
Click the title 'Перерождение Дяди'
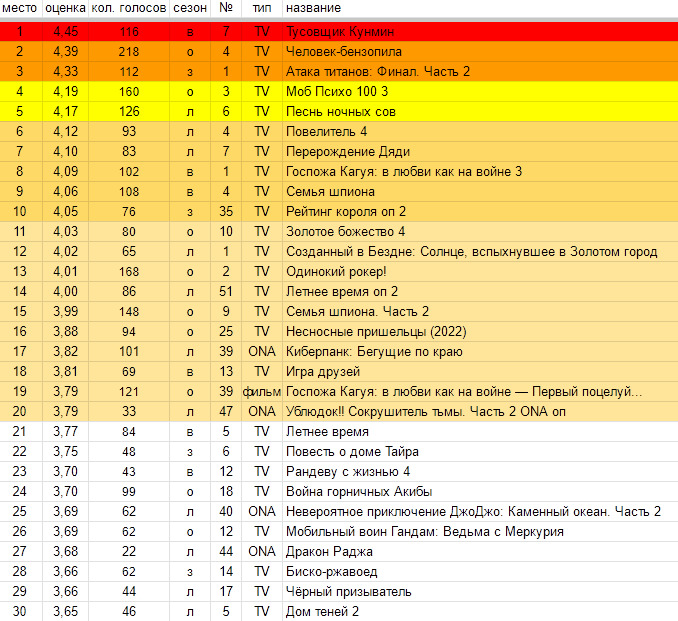pyautogui.click(x=348, y=151)
